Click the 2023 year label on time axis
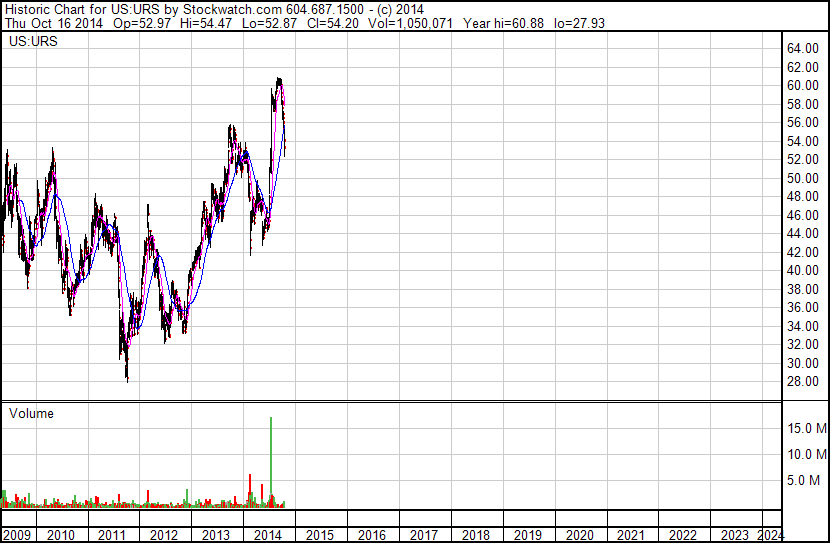 [x=735, y=535]
